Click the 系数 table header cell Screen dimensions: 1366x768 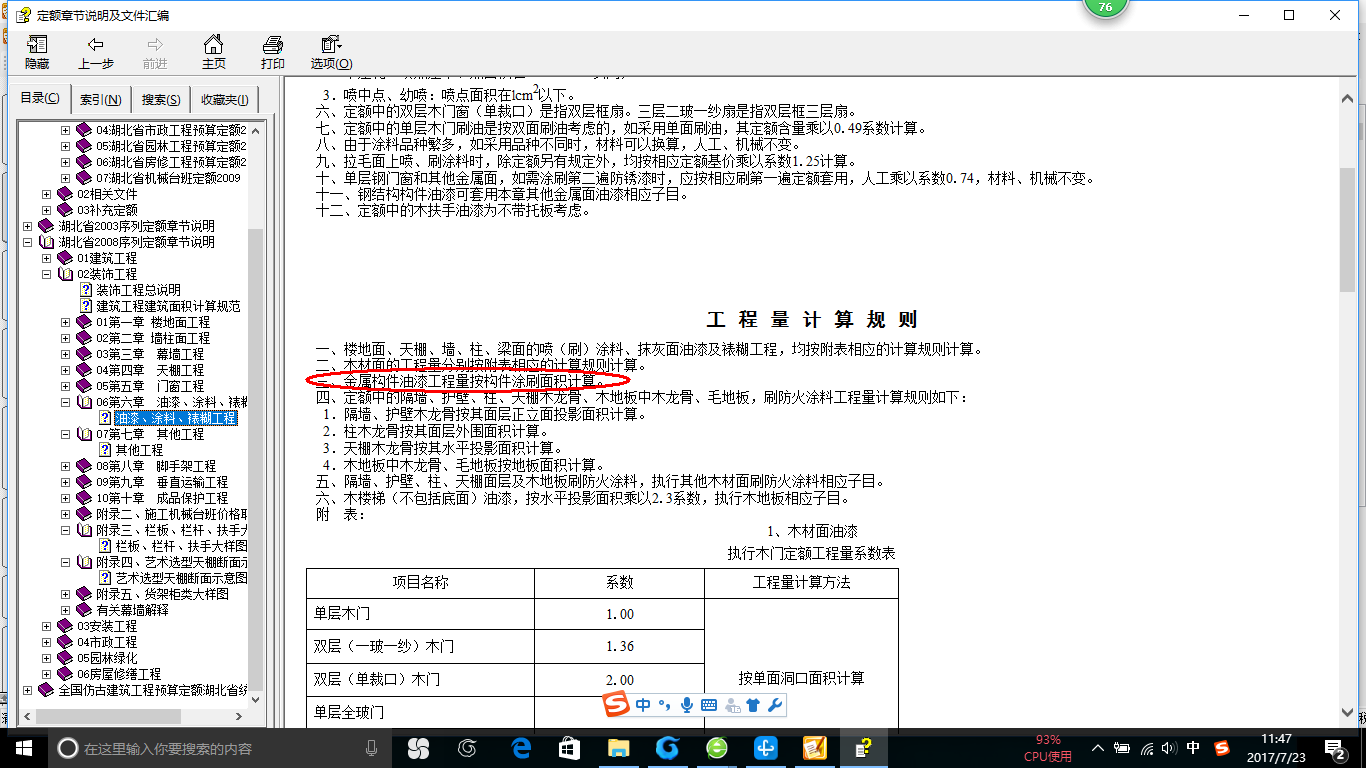click(x=620, y=582)
